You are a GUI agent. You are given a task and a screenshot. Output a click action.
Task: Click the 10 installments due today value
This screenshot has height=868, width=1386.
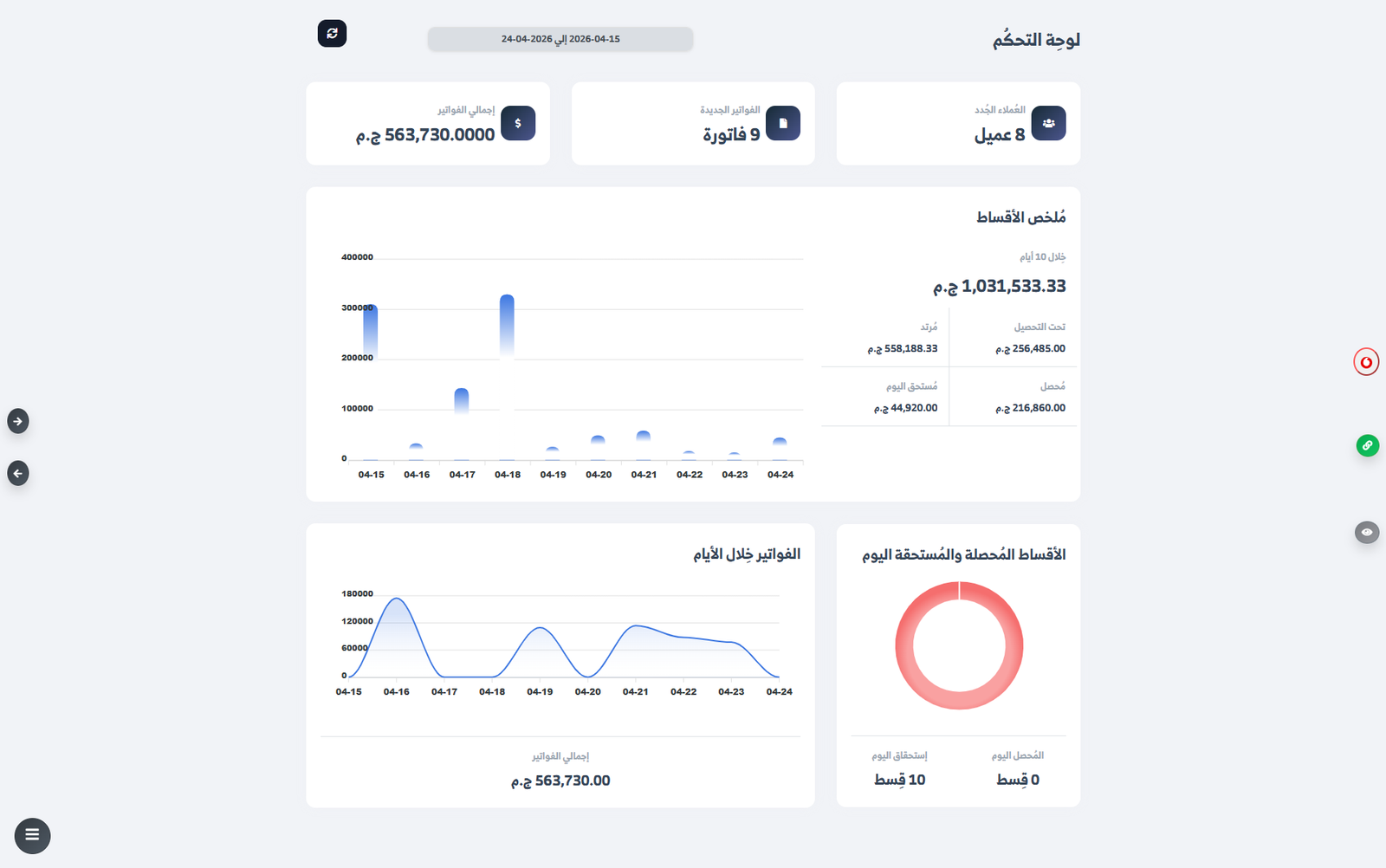899,780
